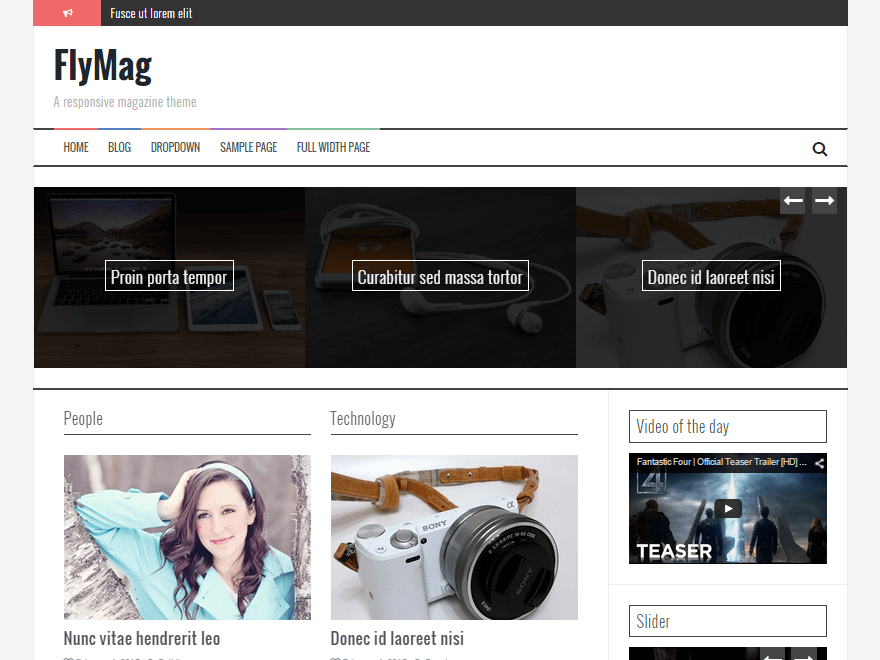Click the FlyMag site logo
The width and height of the screenshot is (880, 660).
(x=103, y=65)
